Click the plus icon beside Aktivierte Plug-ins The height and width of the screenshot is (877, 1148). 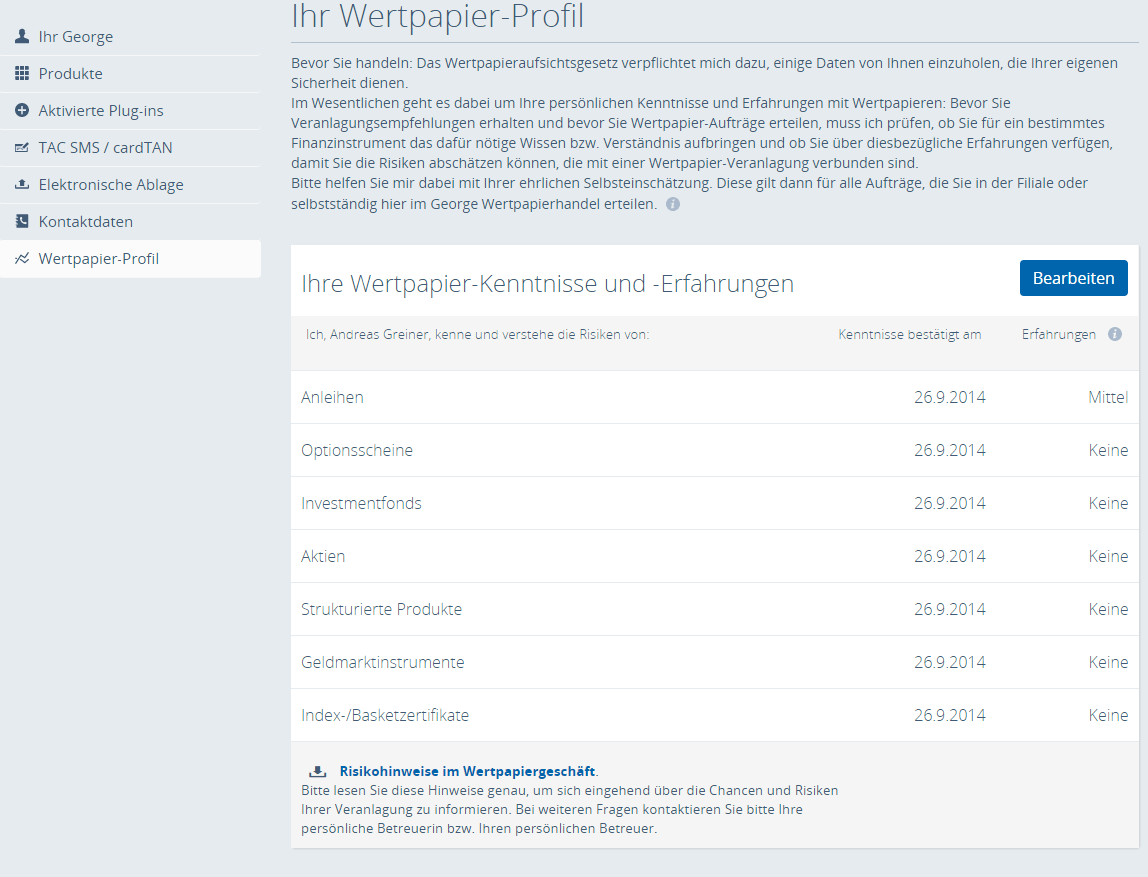(x=22, y=111)
